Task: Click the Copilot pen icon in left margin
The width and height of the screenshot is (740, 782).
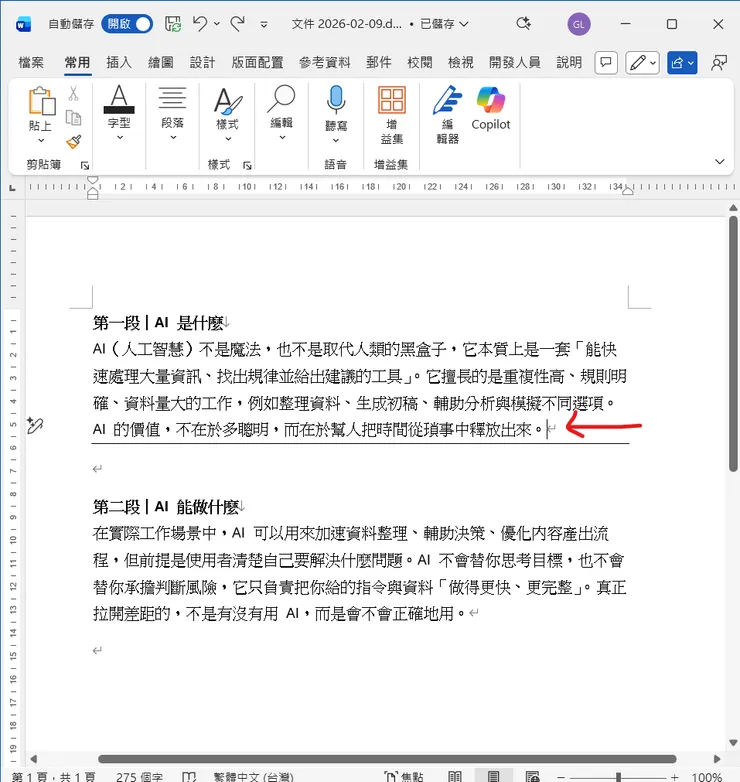Action: (35, 425)
